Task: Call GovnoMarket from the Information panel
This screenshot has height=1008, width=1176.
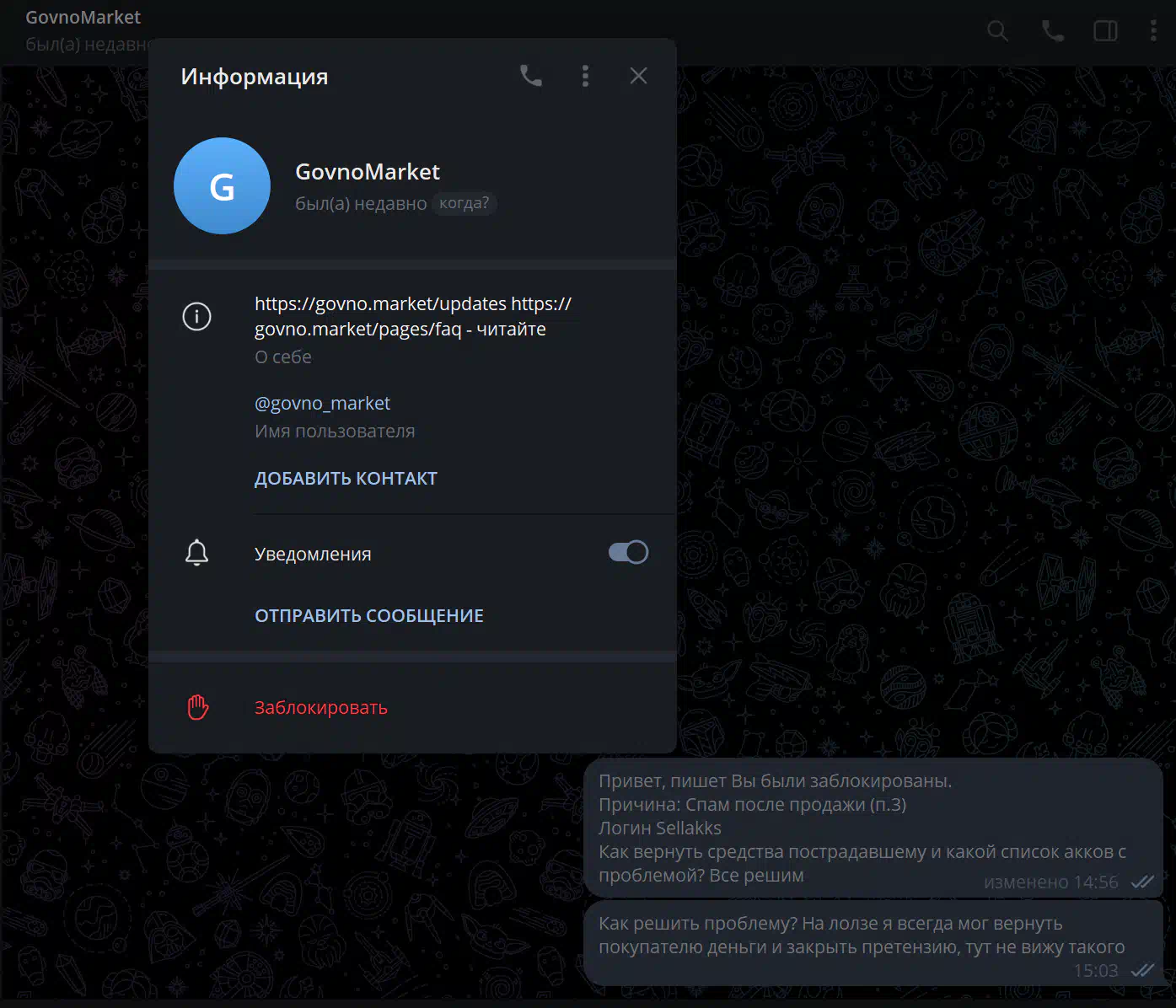Action: [531, 76]
